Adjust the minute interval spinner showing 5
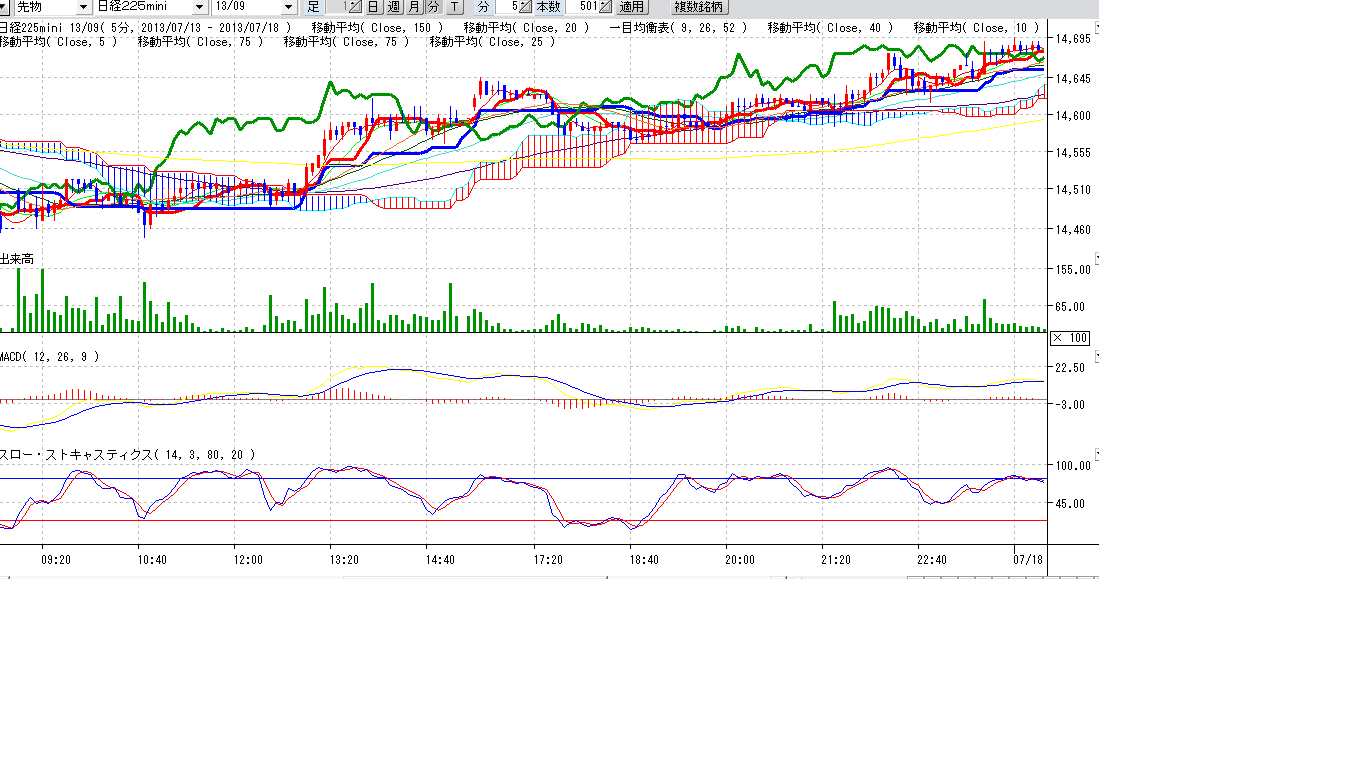Image resolution: width=1366 pixels, height=768 pixels. point(523,7)
